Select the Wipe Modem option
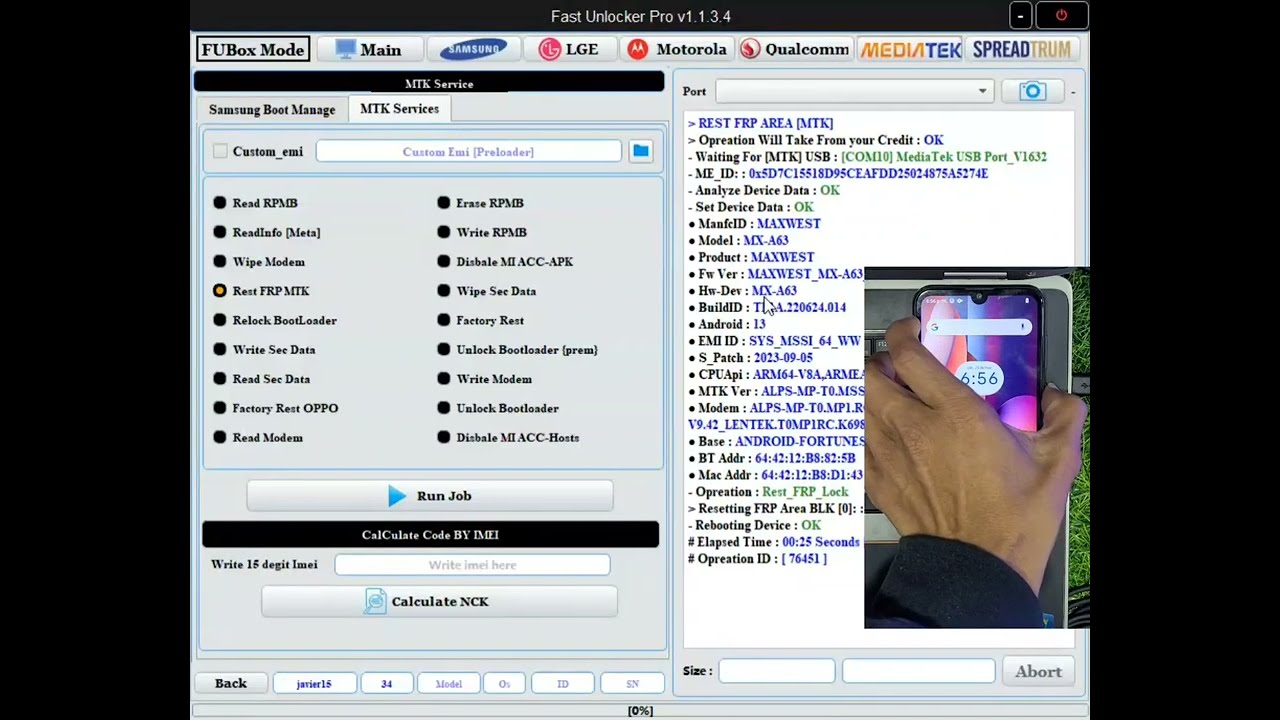 coord(259,262)
